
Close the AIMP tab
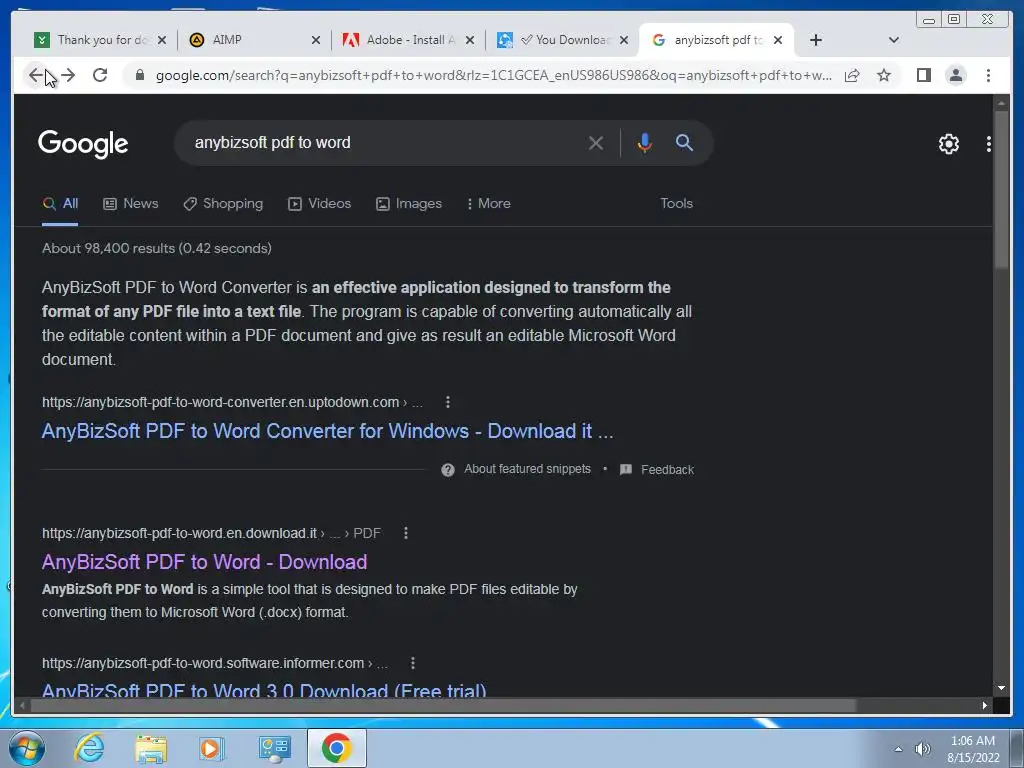coord(316,40)
